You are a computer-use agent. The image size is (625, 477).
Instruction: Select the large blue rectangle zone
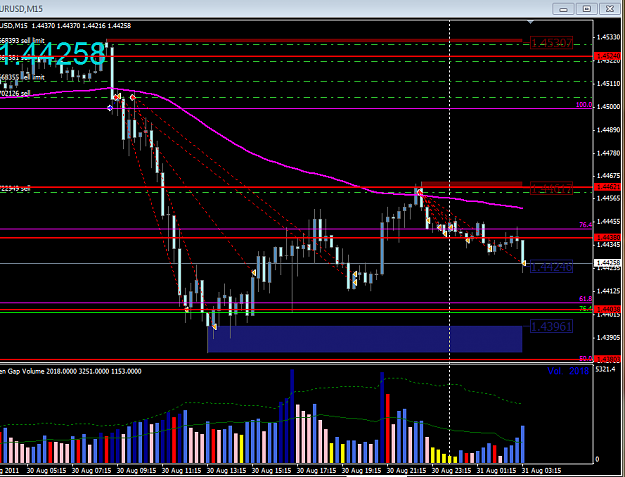(x=365, y=339)
